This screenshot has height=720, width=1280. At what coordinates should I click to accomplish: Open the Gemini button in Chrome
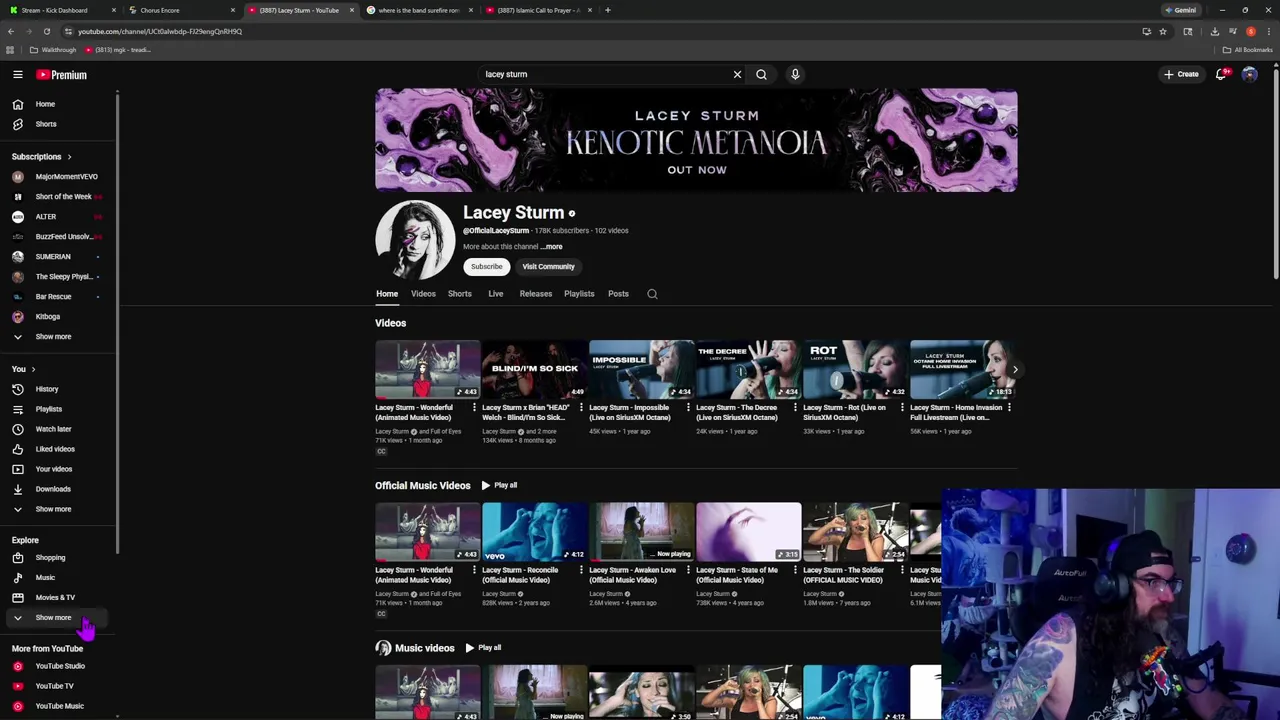coord(1181,10)
